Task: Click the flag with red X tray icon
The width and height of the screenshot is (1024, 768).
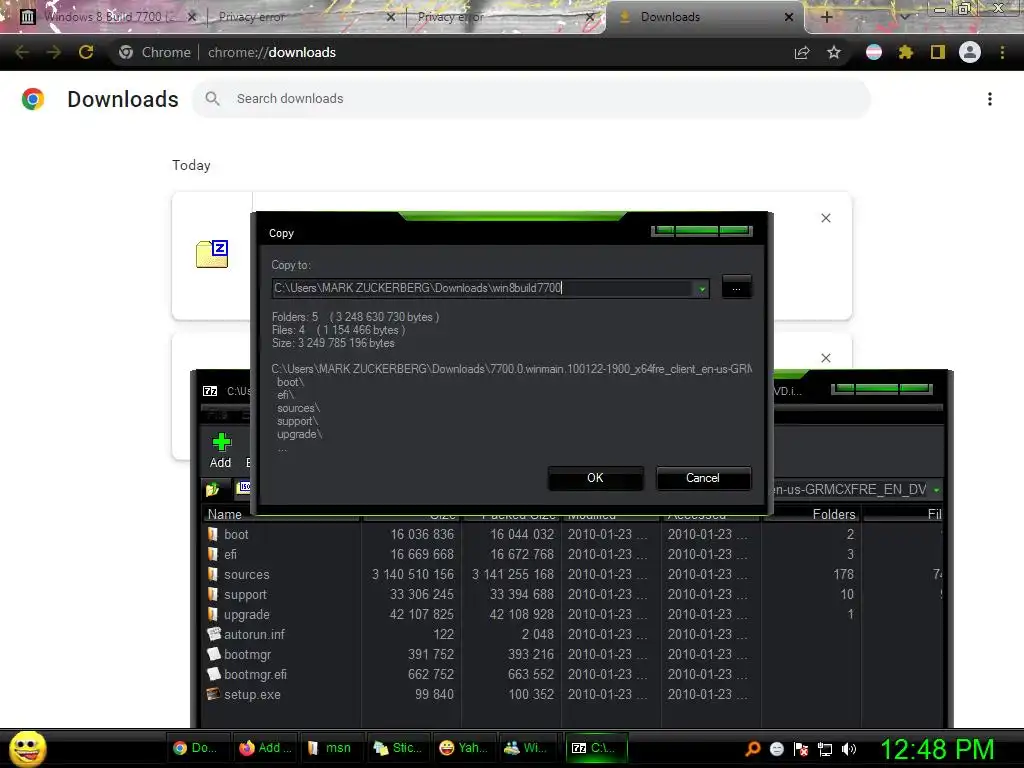Action: (x=801, y=749)
